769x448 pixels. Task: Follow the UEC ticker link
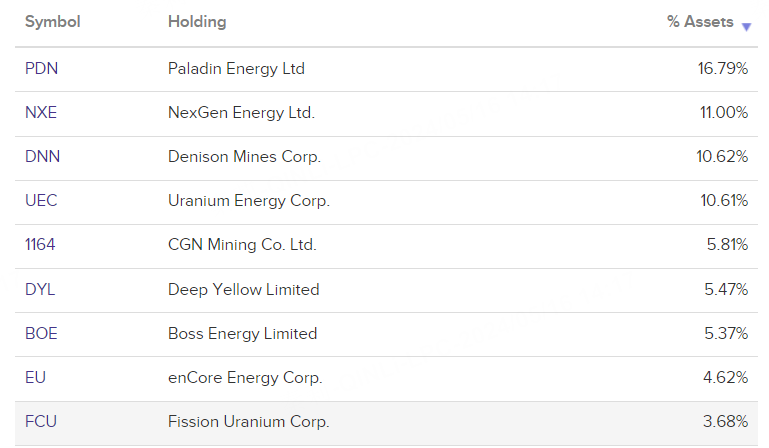41,201
